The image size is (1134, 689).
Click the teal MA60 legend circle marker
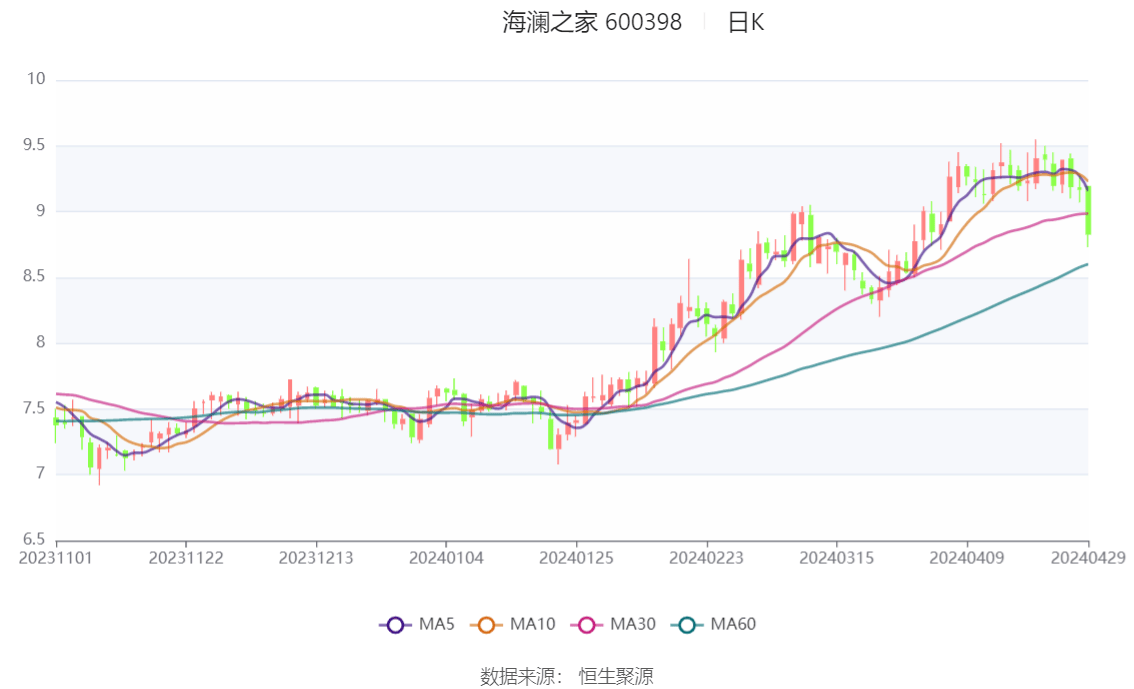coord(687,625)
